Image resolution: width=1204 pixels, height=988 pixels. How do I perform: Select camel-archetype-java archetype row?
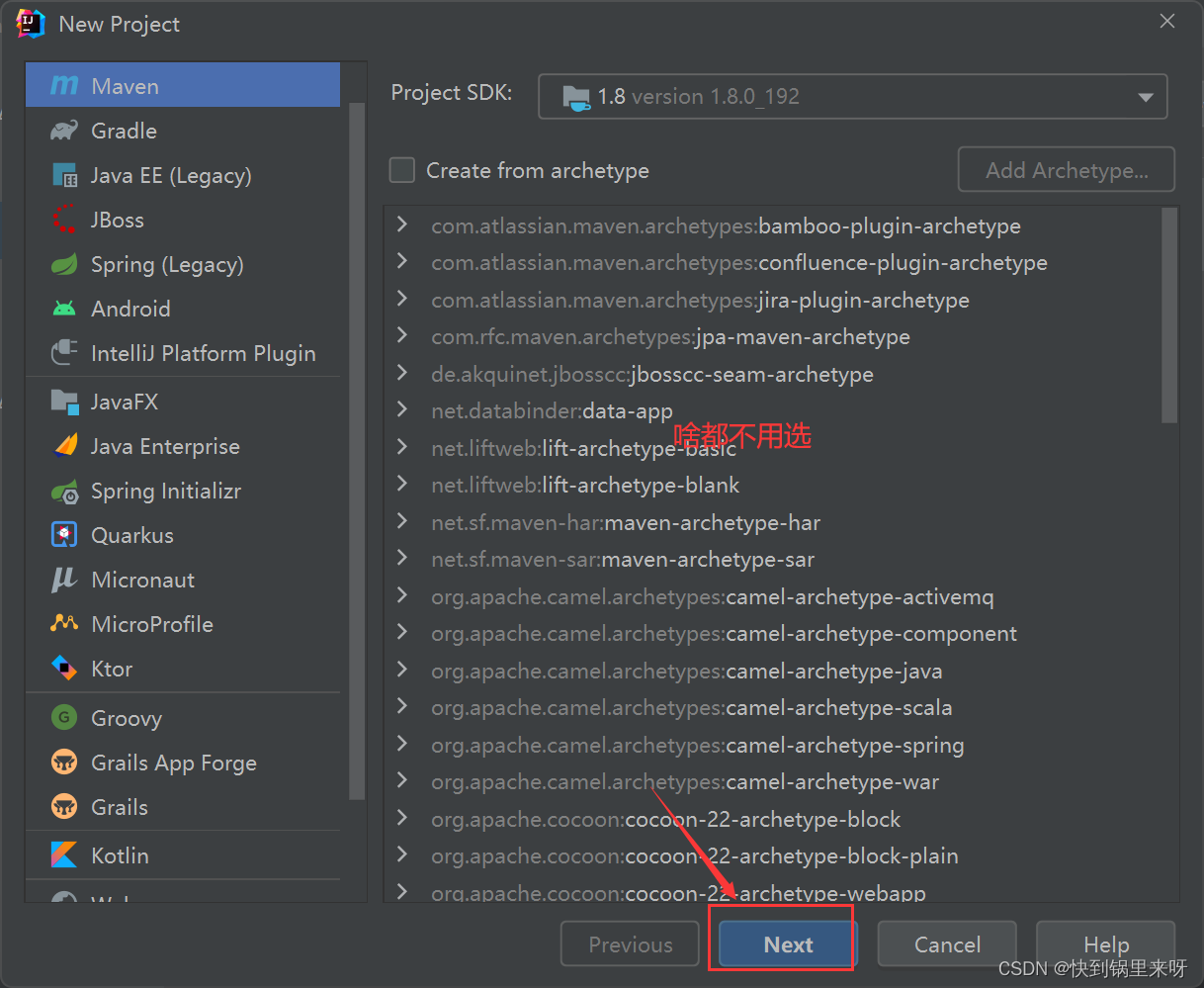774,671
